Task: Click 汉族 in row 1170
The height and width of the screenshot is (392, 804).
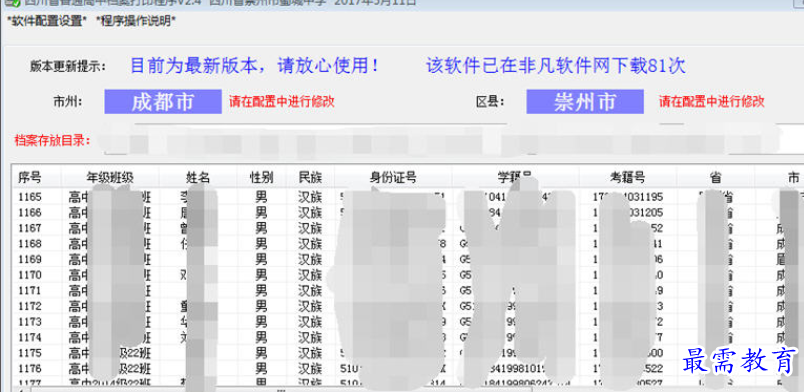Action: 310,275
